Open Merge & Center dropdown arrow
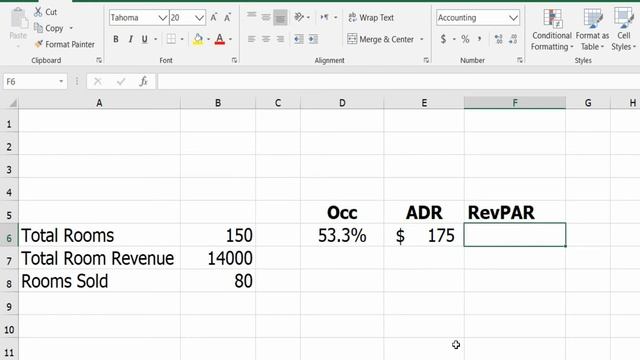The image size is (640, 360). (x=422, y=39)
